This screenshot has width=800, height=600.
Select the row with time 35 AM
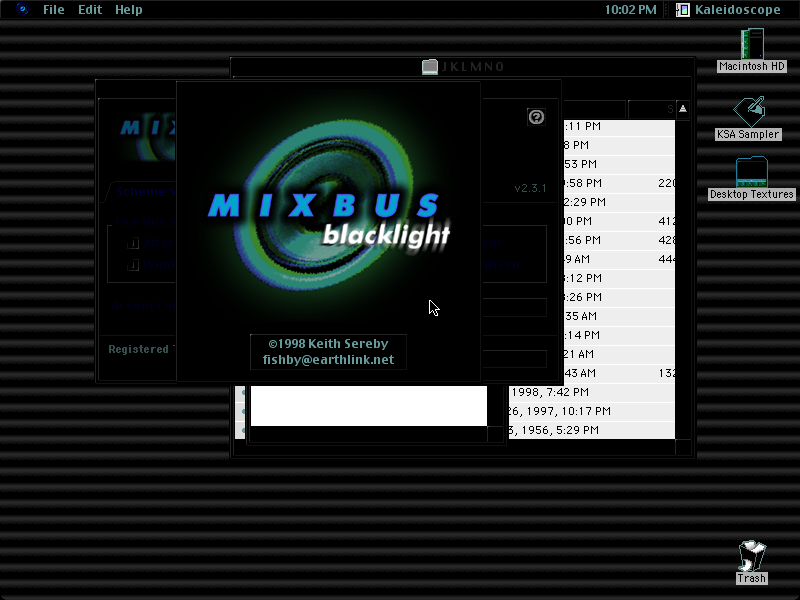tap(619, 316)
